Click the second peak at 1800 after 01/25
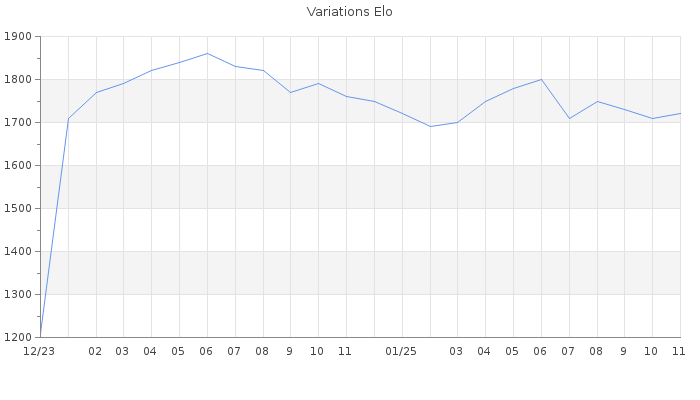 coord(541,79)
